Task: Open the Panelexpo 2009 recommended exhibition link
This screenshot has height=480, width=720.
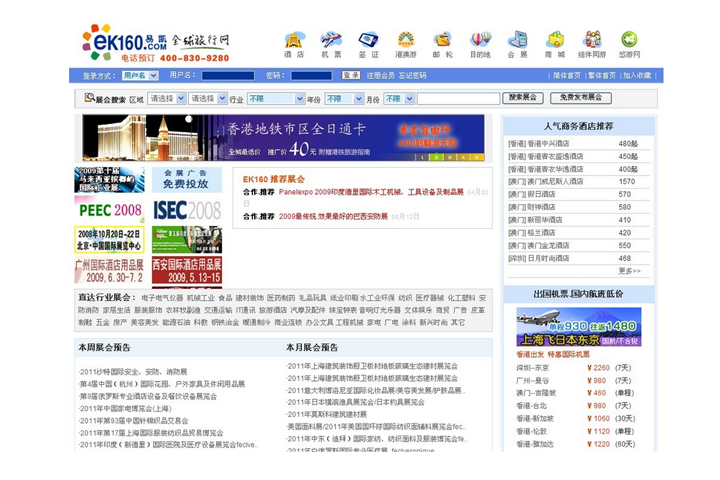Action: click(371, 192)
